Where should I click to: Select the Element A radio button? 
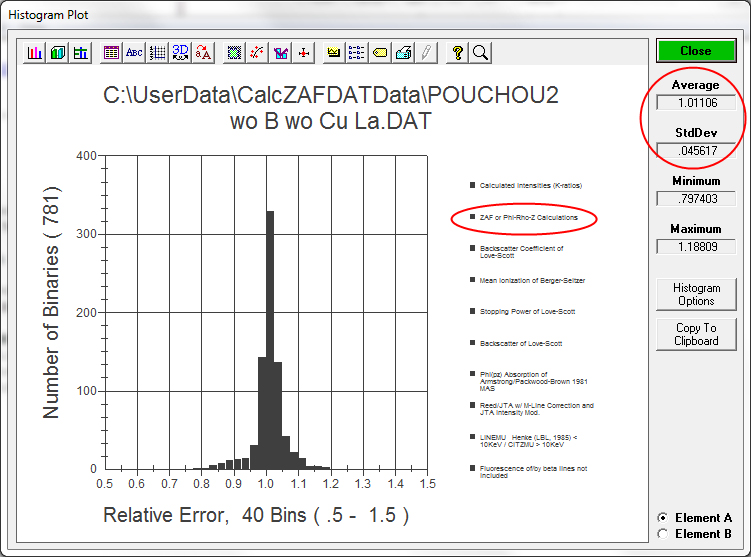pyautogui.click(x=662, y=518)
